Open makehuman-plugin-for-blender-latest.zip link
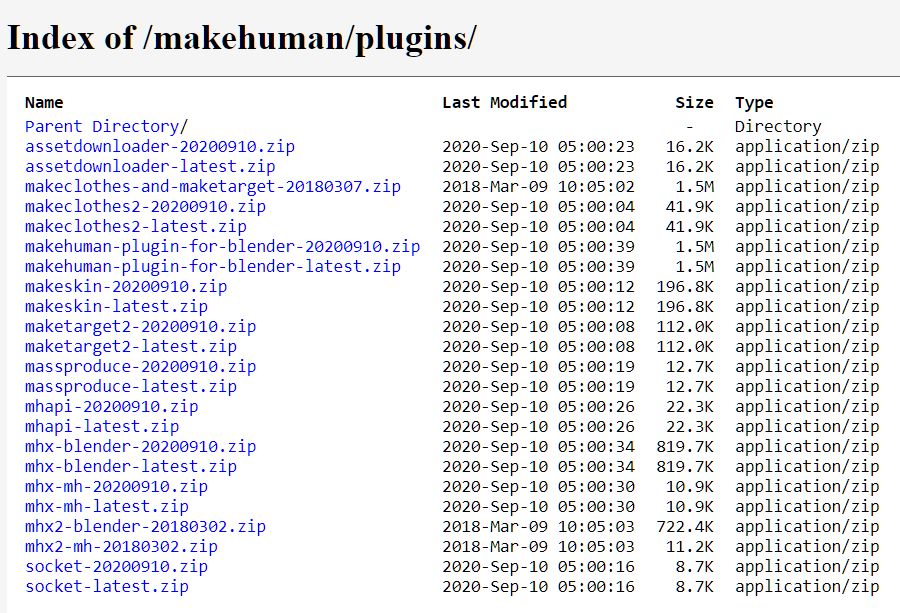The height and width of the screenshot is (613, 900). (x=212, y=267)
